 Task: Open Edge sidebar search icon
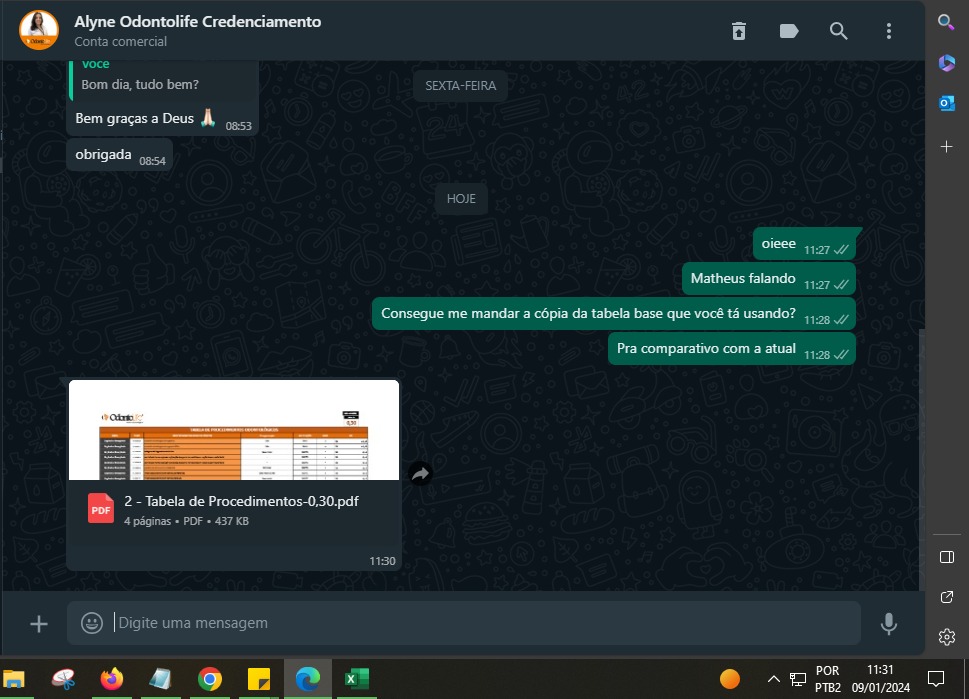tap(946, 23)
